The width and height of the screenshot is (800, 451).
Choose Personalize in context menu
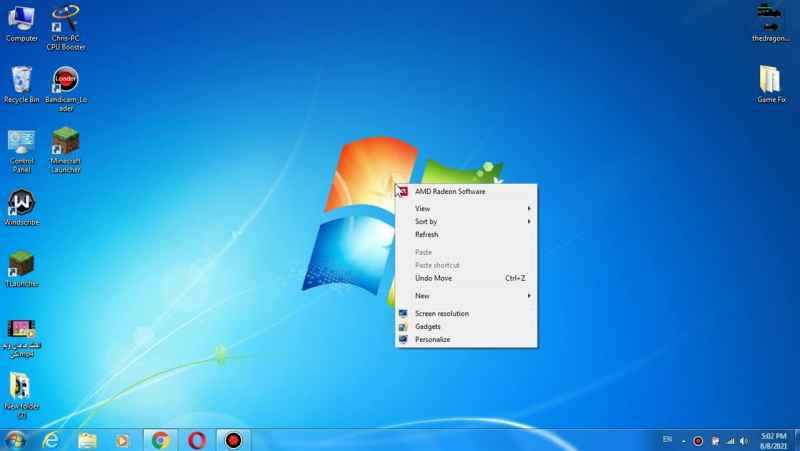click(466, 339)
